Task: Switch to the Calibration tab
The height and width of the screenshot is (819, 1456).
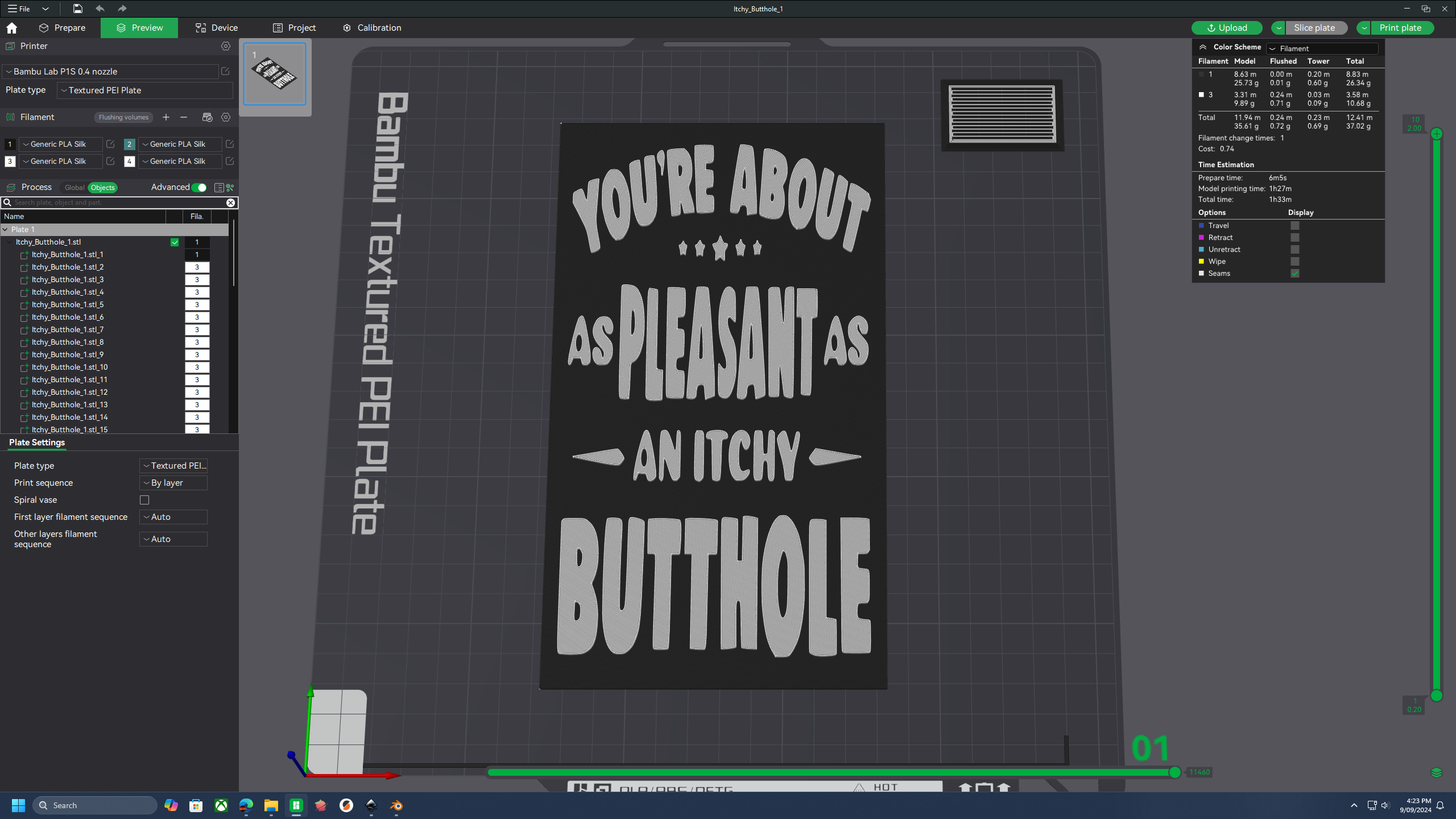Action: click(373, 28)
